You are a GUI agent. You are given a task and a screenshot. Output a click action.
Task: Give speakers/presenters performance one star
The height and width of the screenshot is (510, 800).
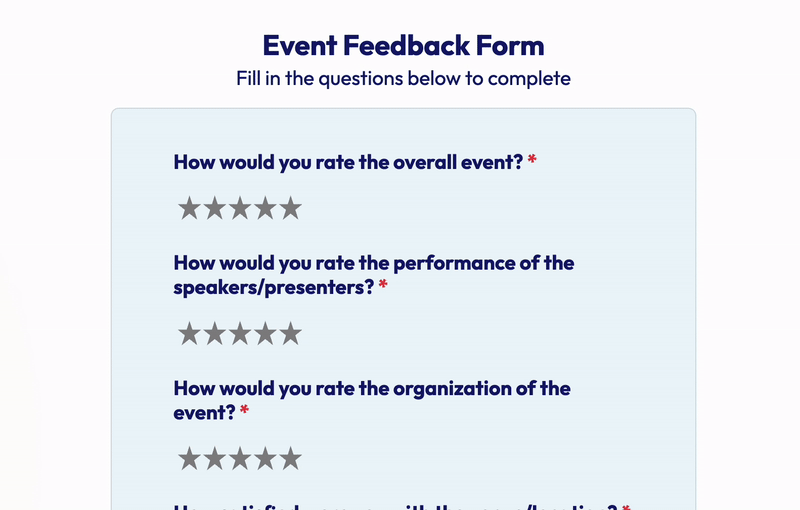[x=190, y=334]
